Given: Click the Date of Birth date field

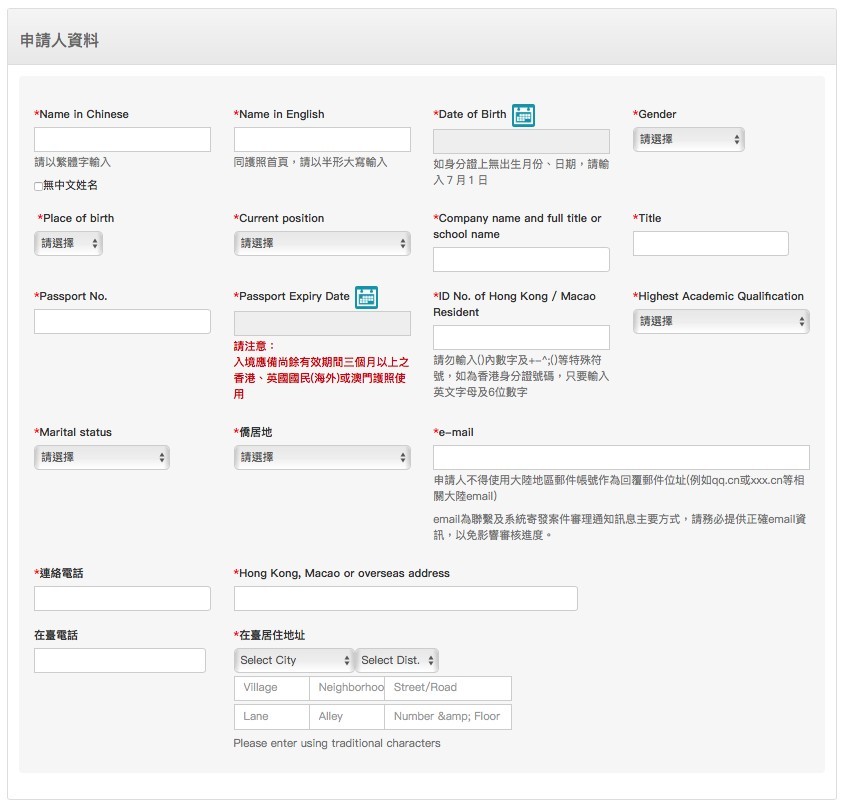Looking at the screenshot, I should [x=521, y=141].
